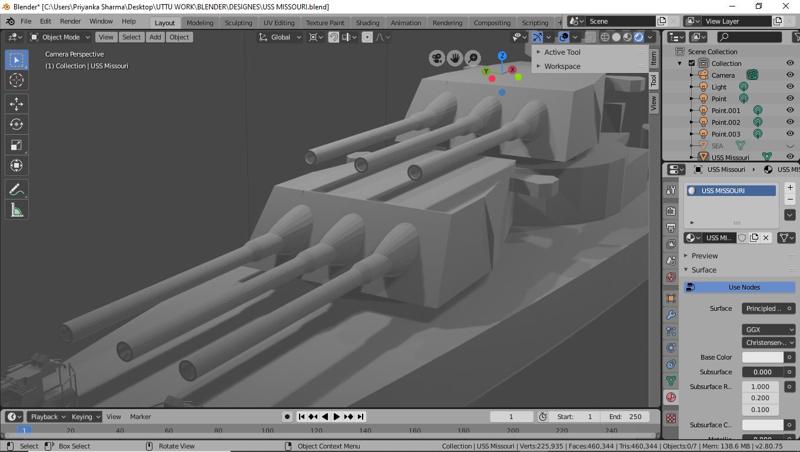The height and width of the screenshot is (452, 800).
Task: Select the Select Box tool
Action: point(16,60)
